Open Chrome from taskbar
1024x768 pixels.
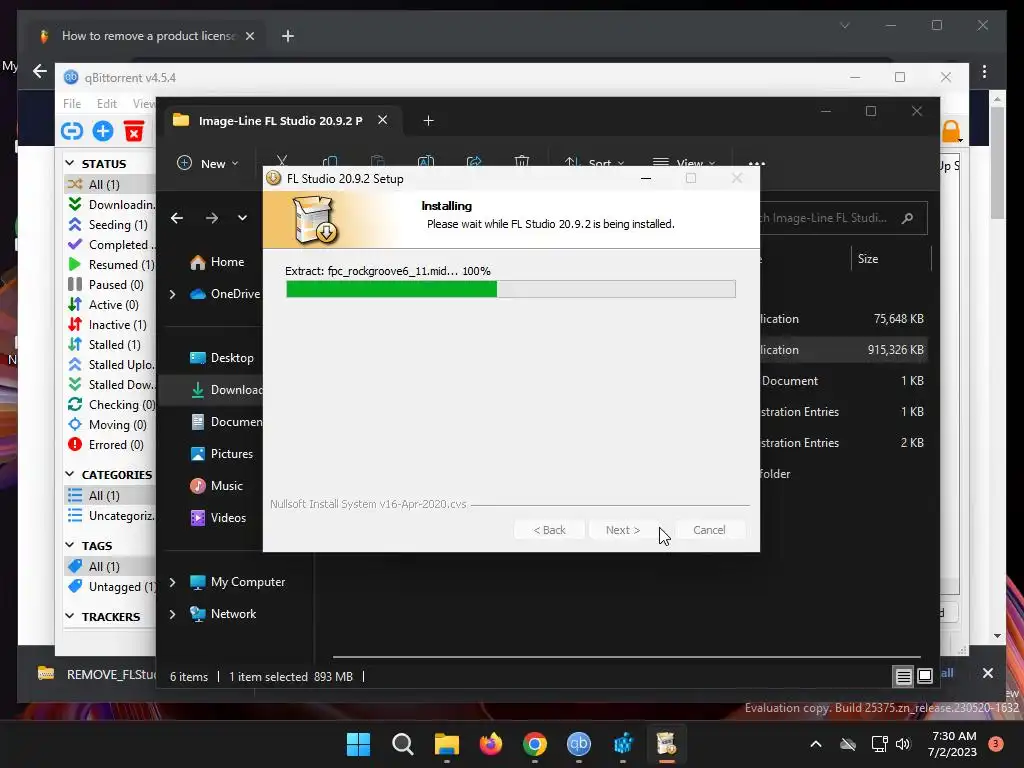pos(535,744)
